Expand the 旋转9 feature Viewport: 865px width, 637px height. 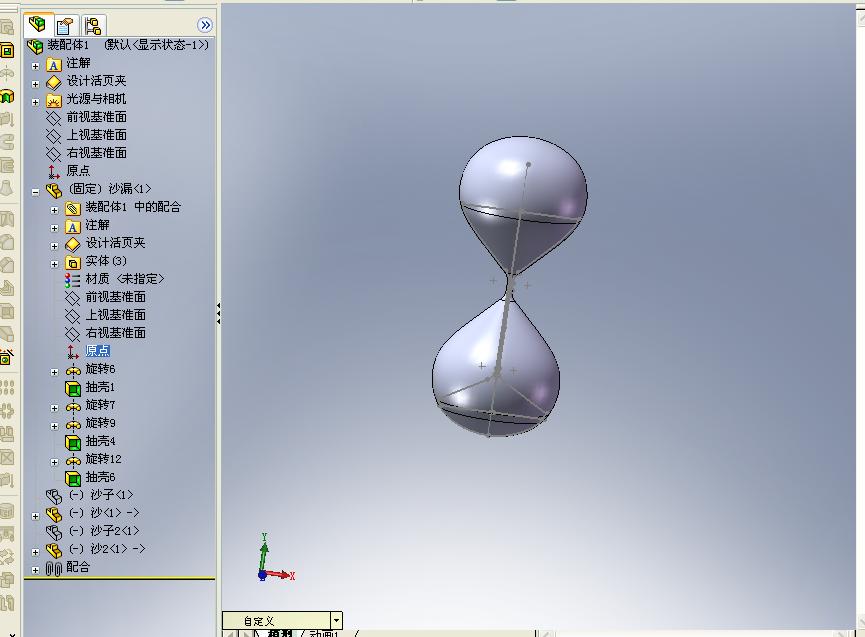pyautogui.click(x=54, y=426)
